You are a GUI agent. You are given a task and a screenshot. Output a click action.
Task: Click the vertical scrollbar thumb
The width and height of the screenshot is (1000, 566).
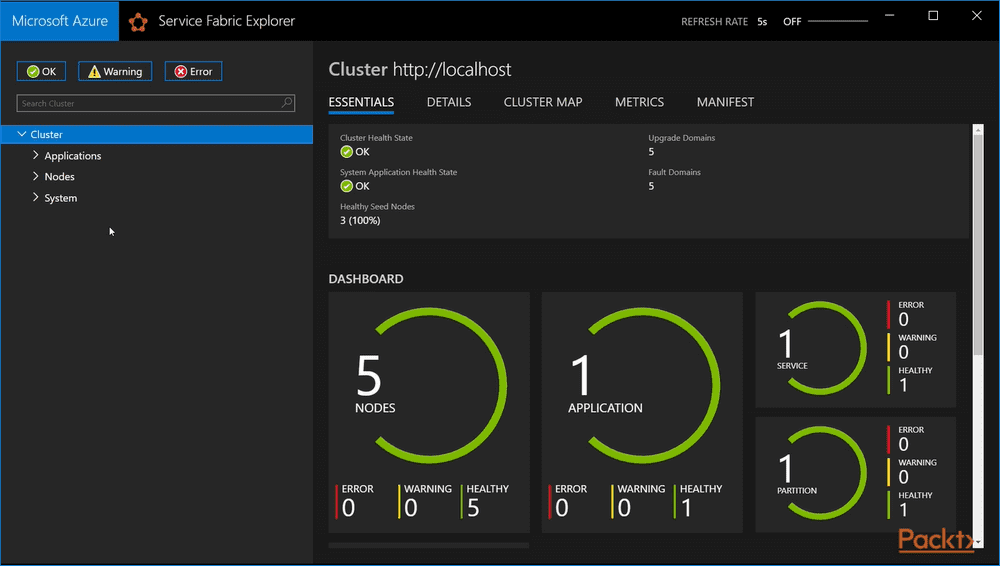978,246
